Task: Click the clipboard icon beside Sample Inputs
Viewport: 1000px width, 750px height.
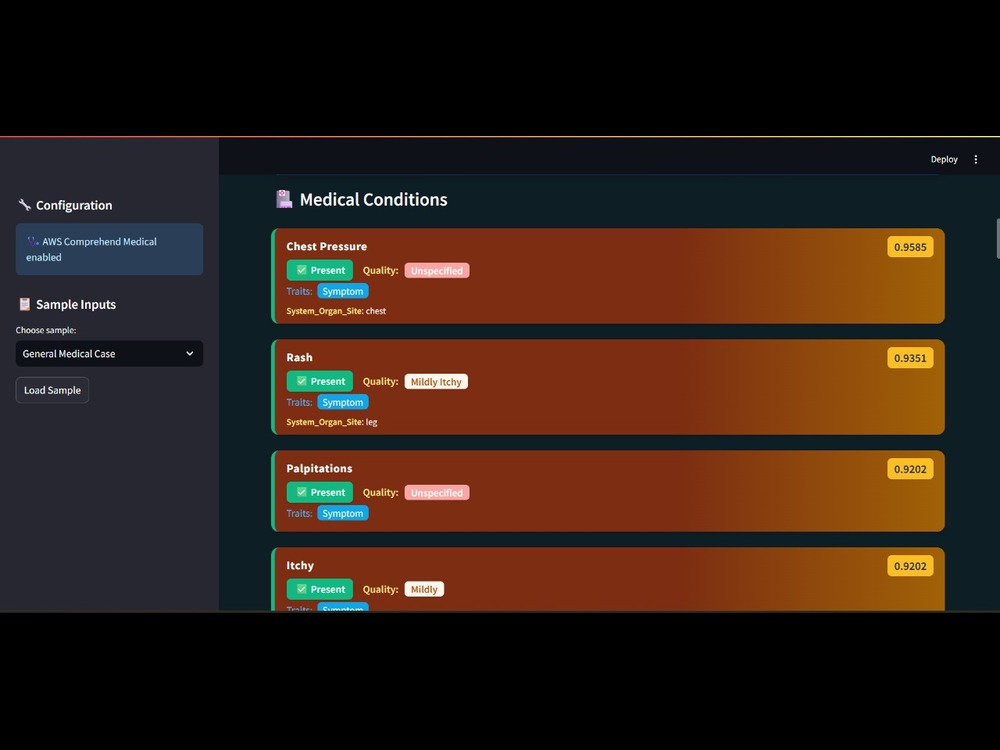Action: [24, 304]
